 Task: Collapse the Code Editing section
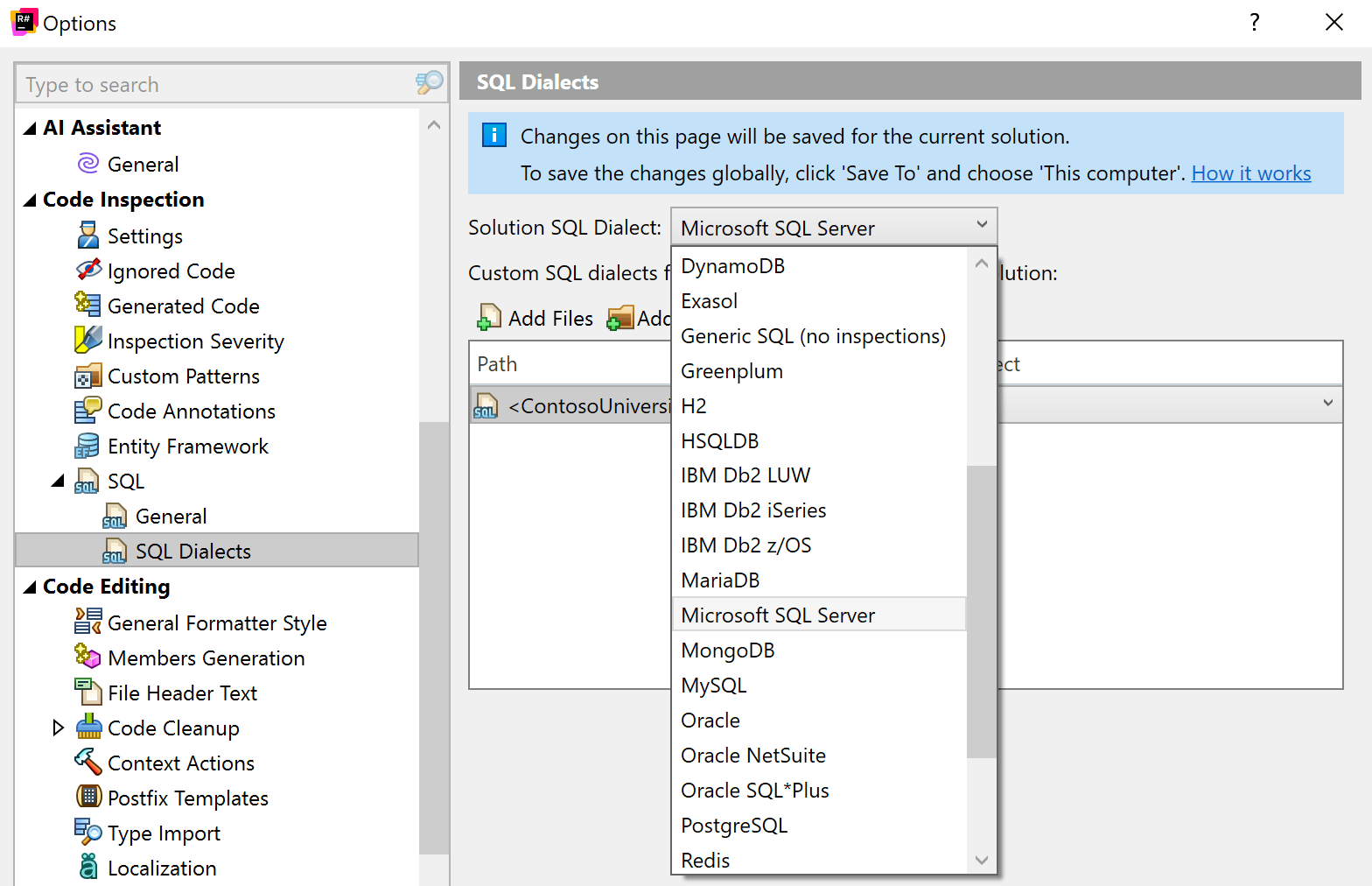tap(30, 587)
